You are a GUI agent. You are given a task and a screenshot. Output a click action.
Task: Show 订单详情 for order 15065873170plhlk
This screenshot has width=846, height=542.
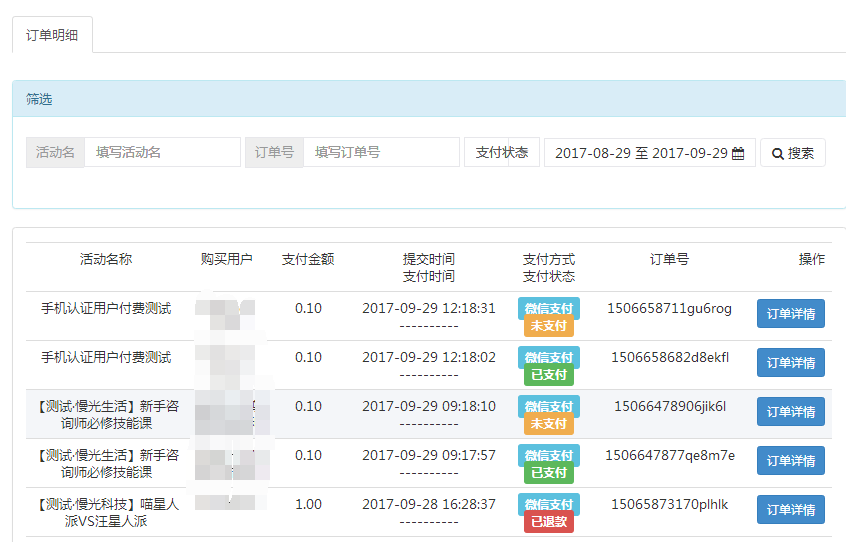point(790,509)
